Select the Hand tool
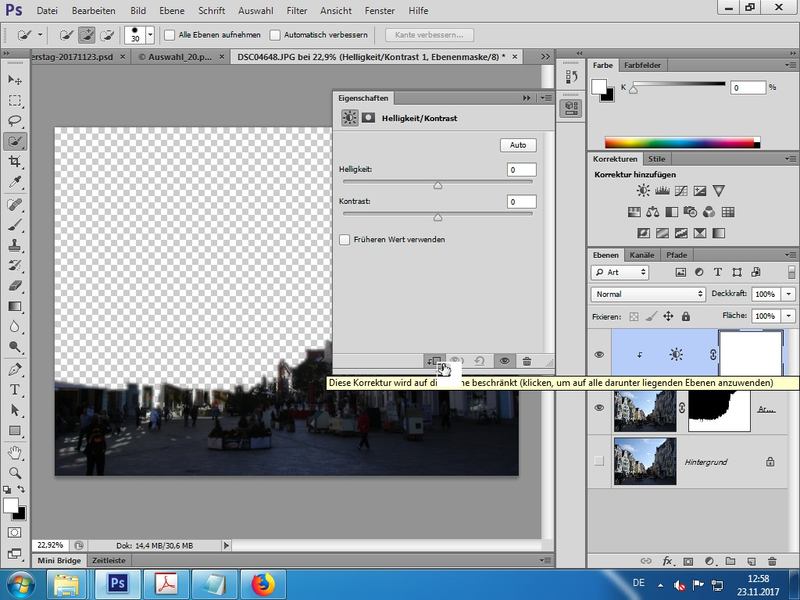Image resolution: width=800 pixels, height=600 pixels. (15, 451)
